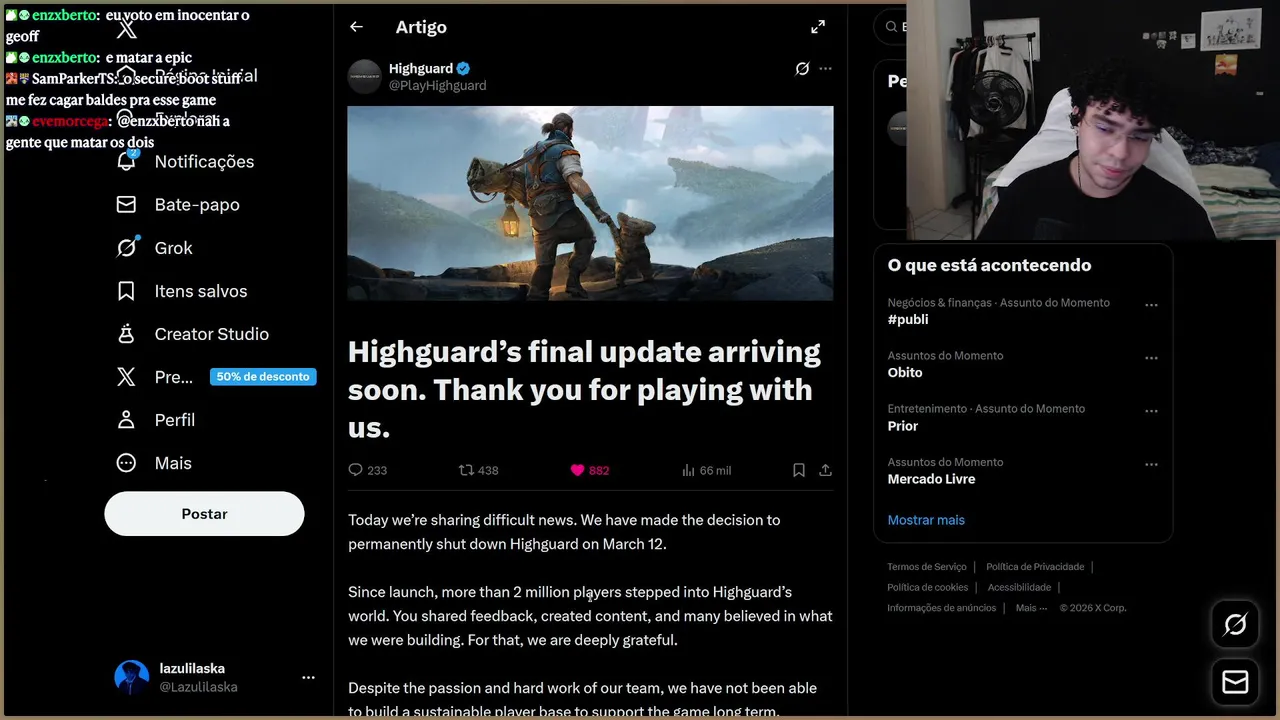Open Política de Privacidade link
The height and width of the screenshot is (720, 1280).
click(x=1035, y=567)
